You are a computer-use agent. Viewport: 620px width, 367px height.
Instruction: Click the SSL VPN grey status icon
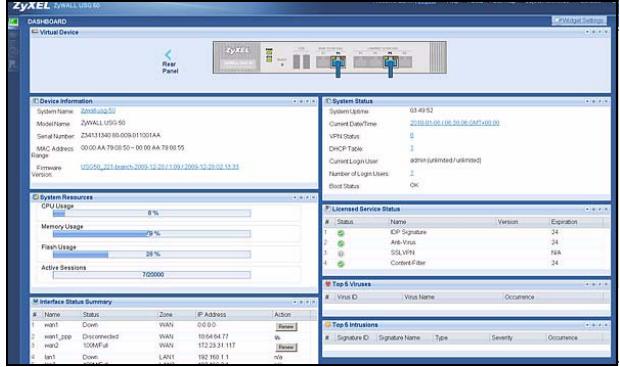[340, 254]
